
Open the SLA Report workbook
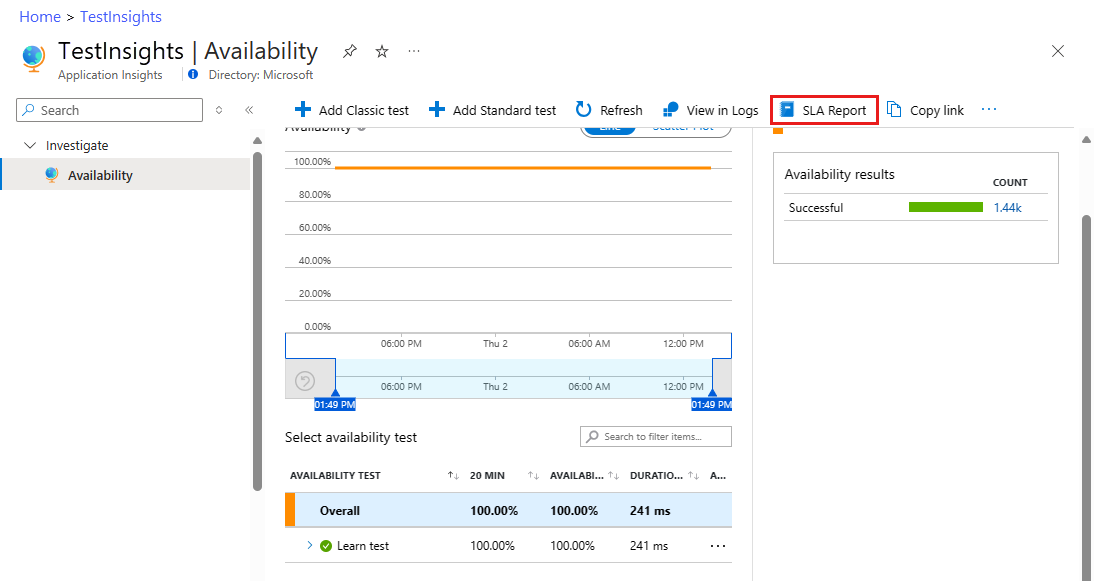[x=824, y=110]
